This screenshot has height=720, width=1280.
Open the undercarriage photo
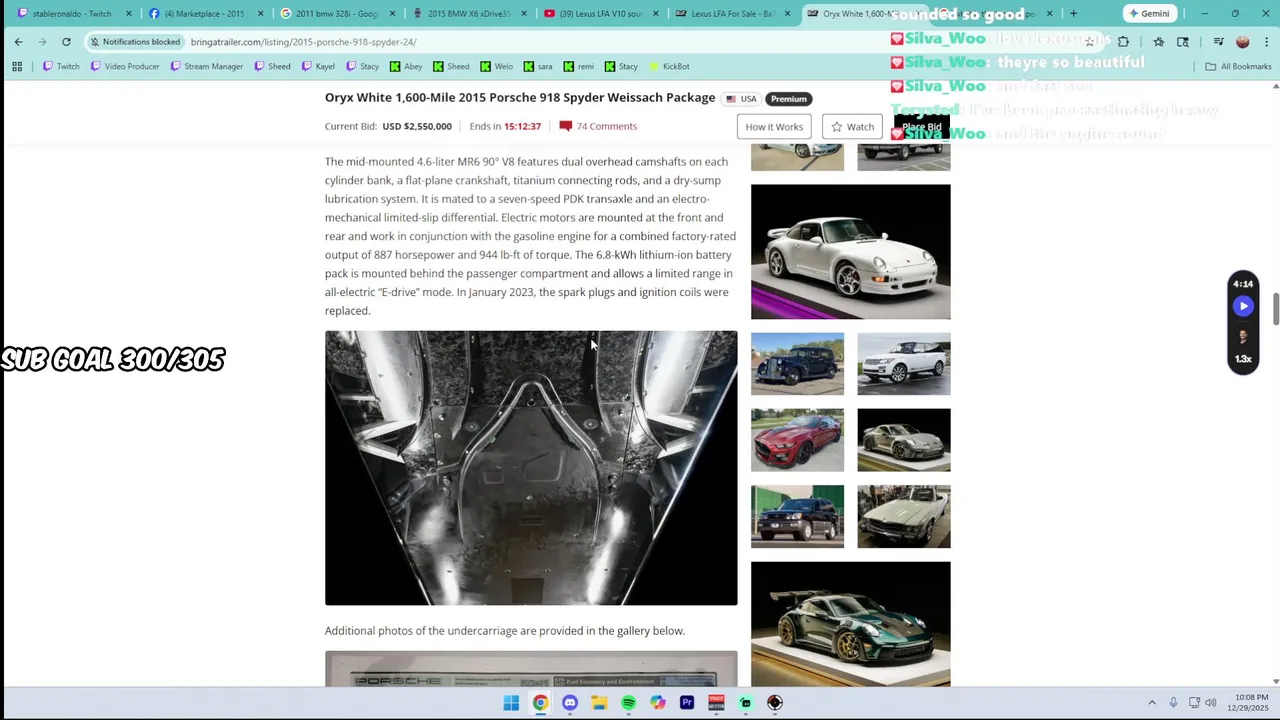pyautogui.click(x=531, y=468)
